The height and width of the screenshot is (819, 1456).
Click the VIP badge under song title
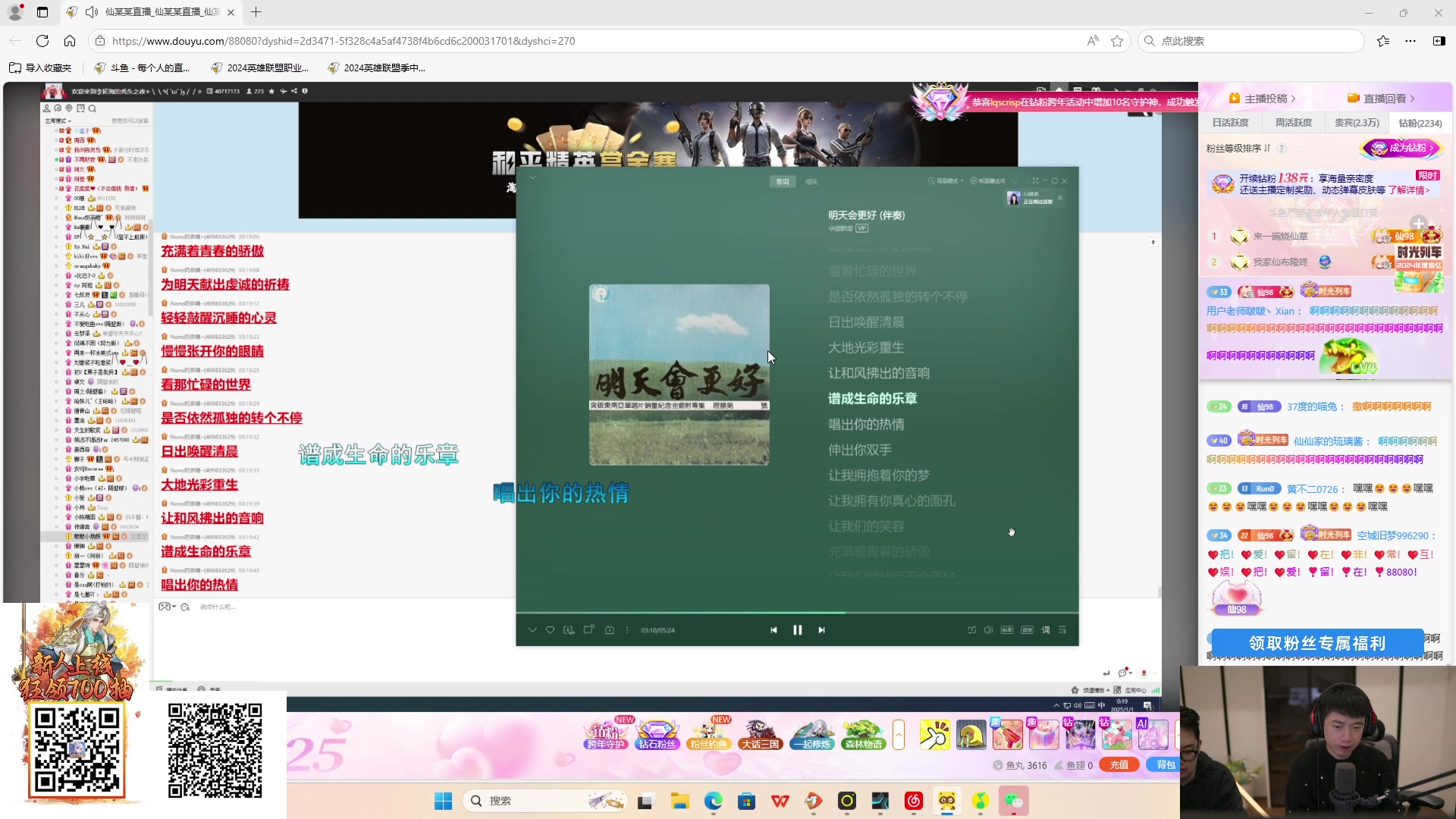pyautogui.click(x=862, y=228)
